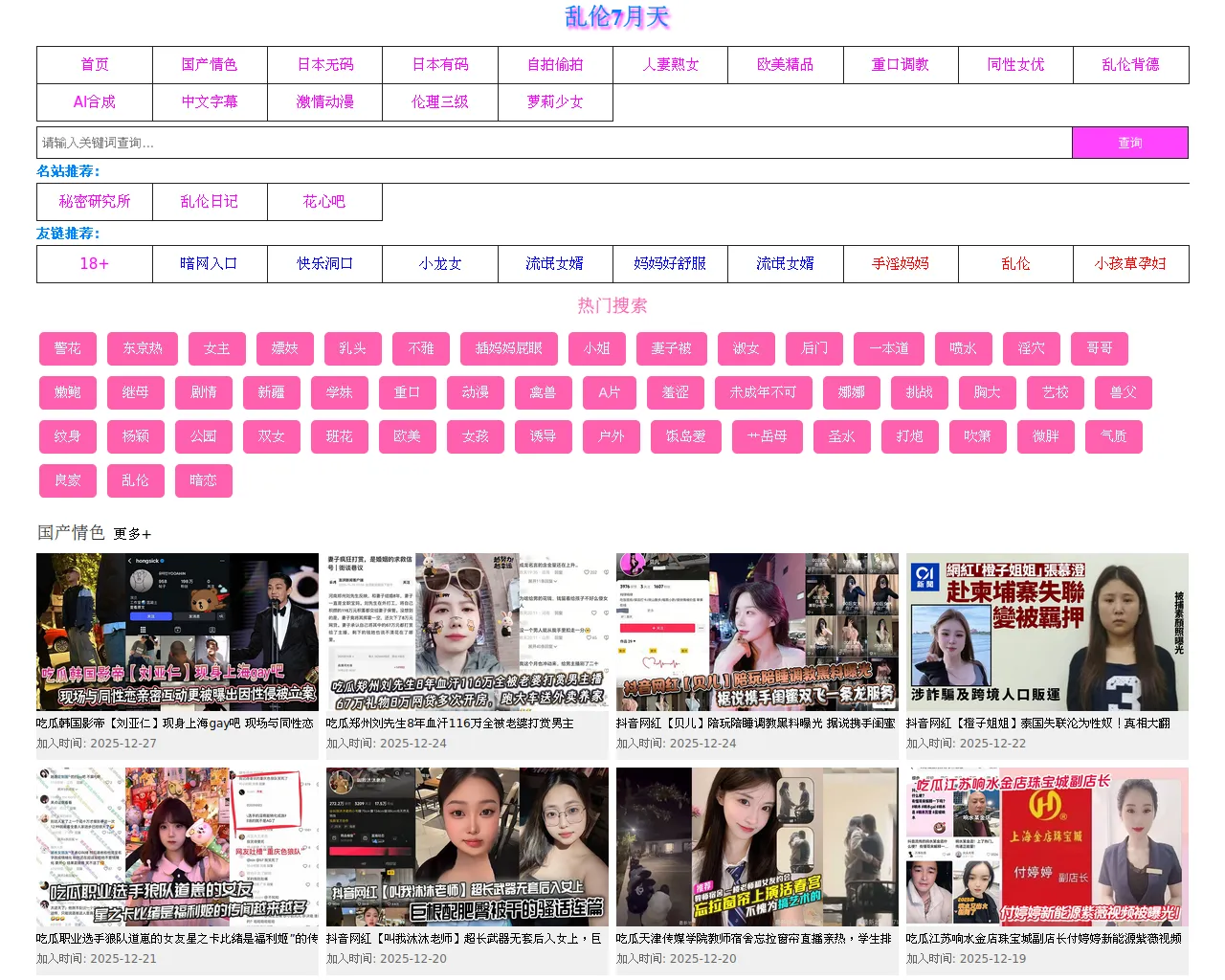This screenshot has height=980, width=1225.
Task: Select the 艺校 hot search tag
Action: [x=1056, y=392]
